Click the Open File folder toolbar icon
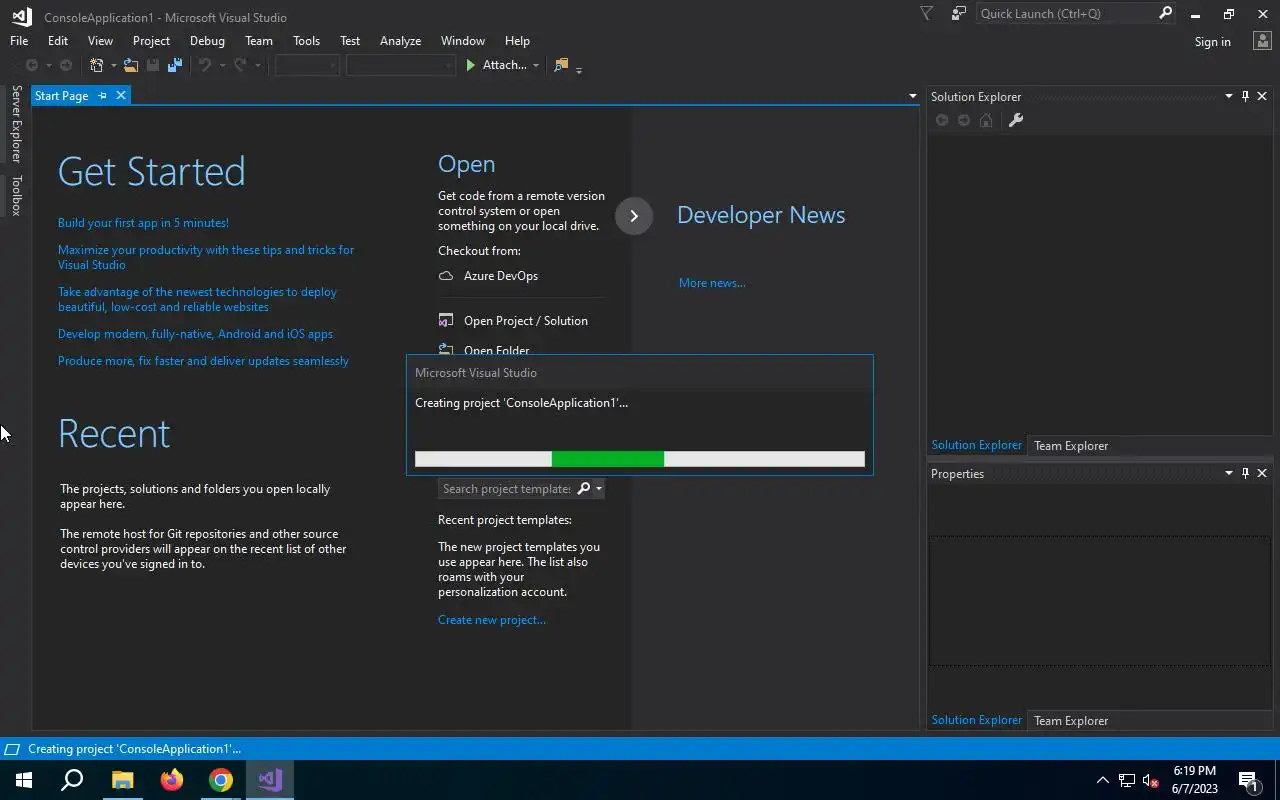This screenshot has height=800, width=1280. pos(130,65)
